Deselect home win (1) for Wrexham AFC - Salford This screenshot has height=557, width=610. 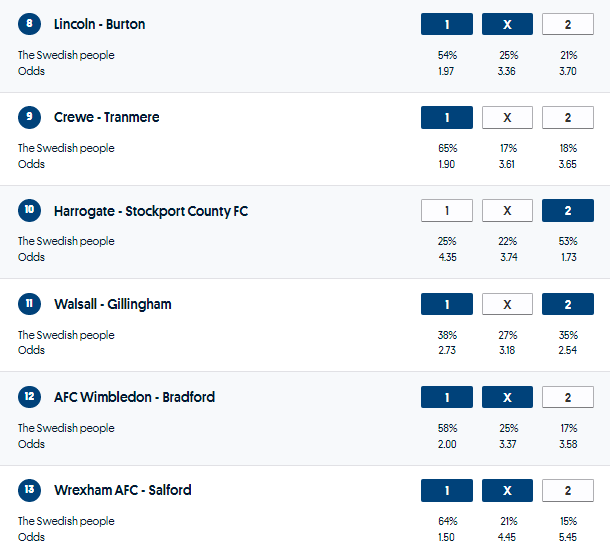[x=447, y=490]
